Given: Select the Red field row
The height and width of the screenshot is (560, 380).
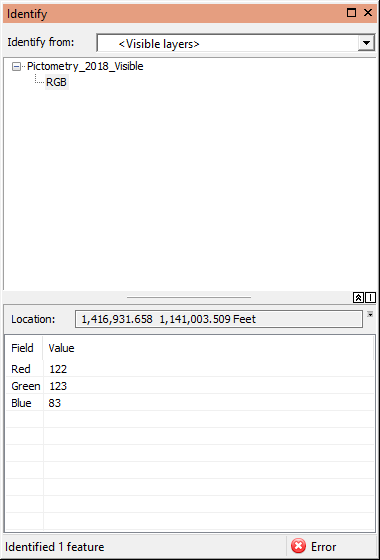Looking at the screenshot, I should tap(190, 369).
